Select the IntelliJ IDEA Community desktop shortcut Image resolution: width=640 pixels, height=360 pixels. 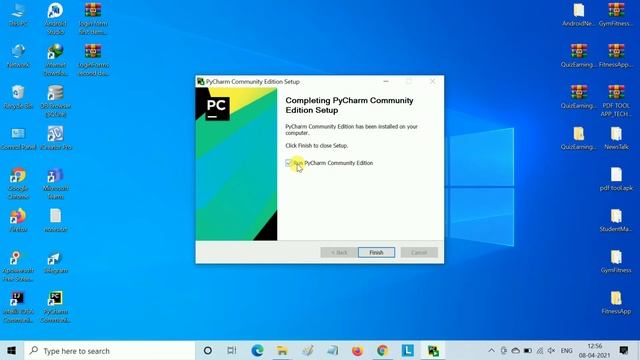click(x=18, y=307)
